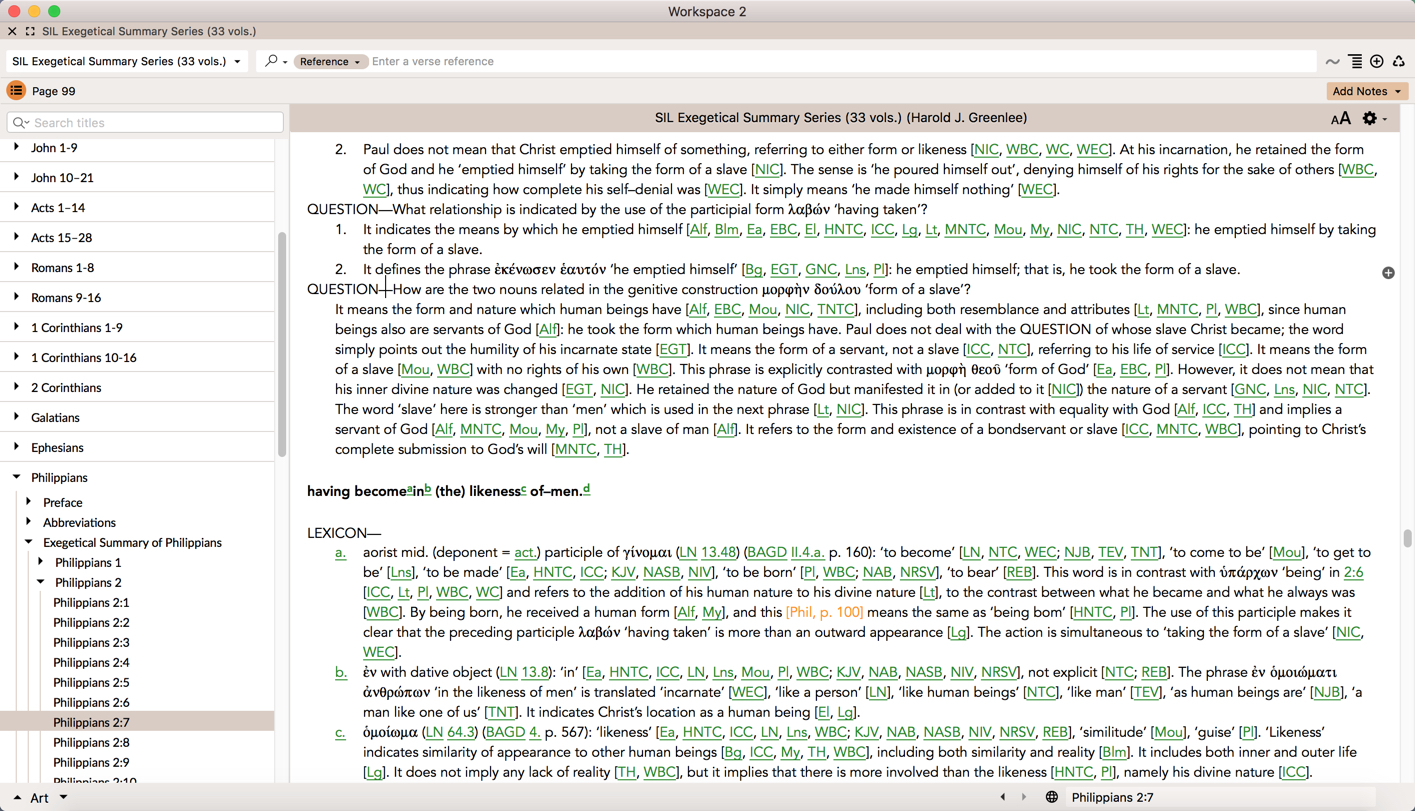Image resolution: width=1415 pixels, height=811 pixels.
Task: Go to previous history arrow
Action: pyautogui.click(x=1003, y=798)
